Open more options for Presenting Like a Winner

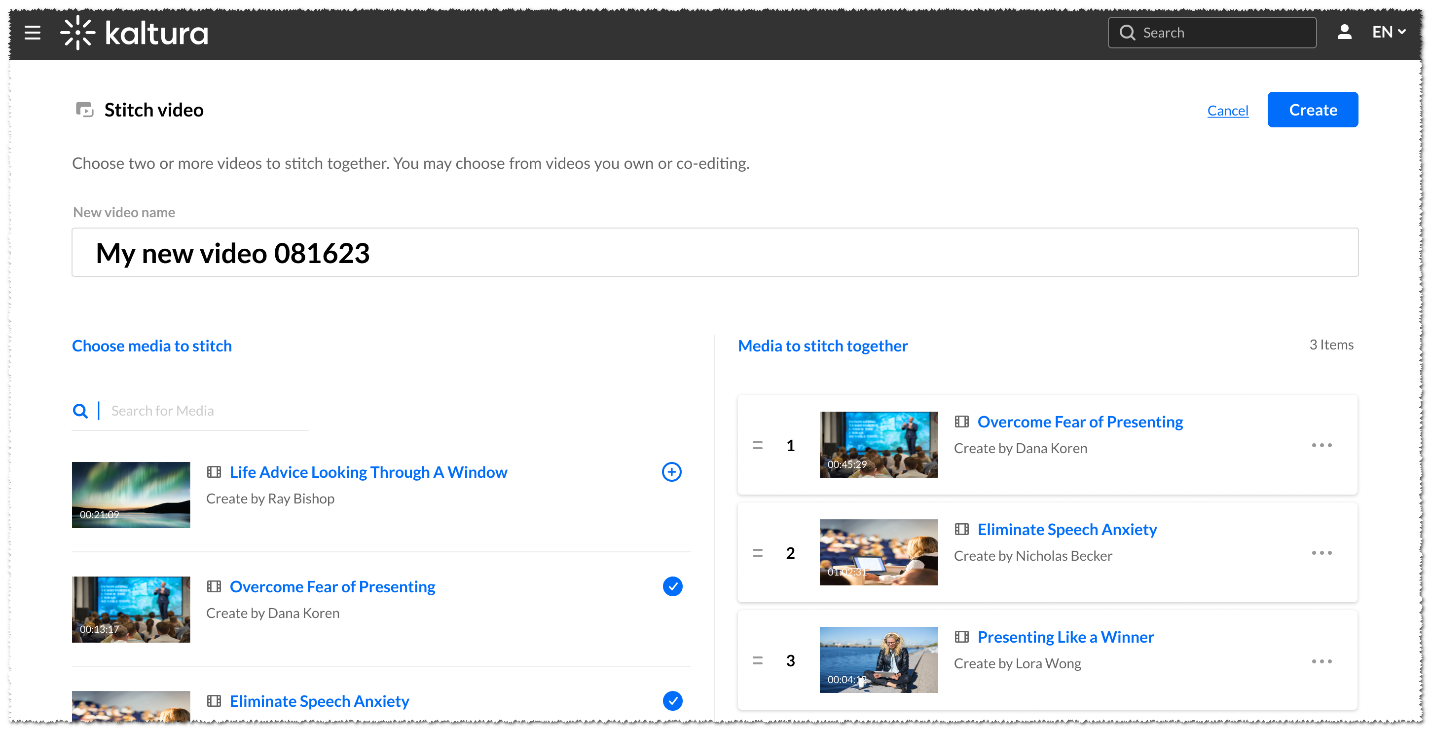click(x=1322, y=661)
